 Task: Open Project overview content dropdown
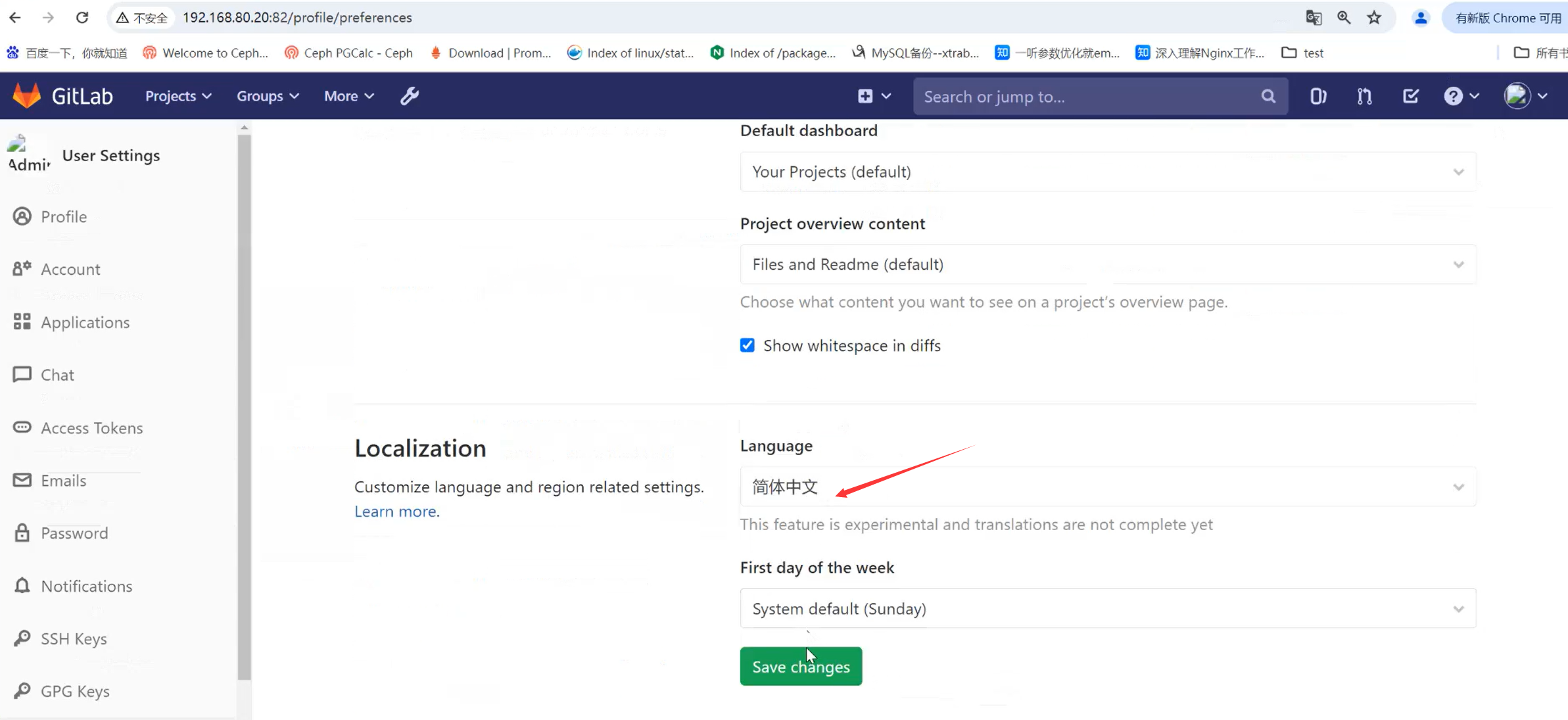pos(1107,264)
